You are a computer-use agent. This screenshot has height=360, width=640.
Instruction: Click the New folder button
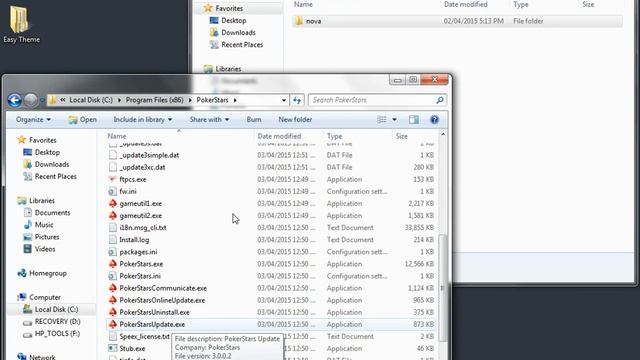pyautogui.click(x=295, y=120)
